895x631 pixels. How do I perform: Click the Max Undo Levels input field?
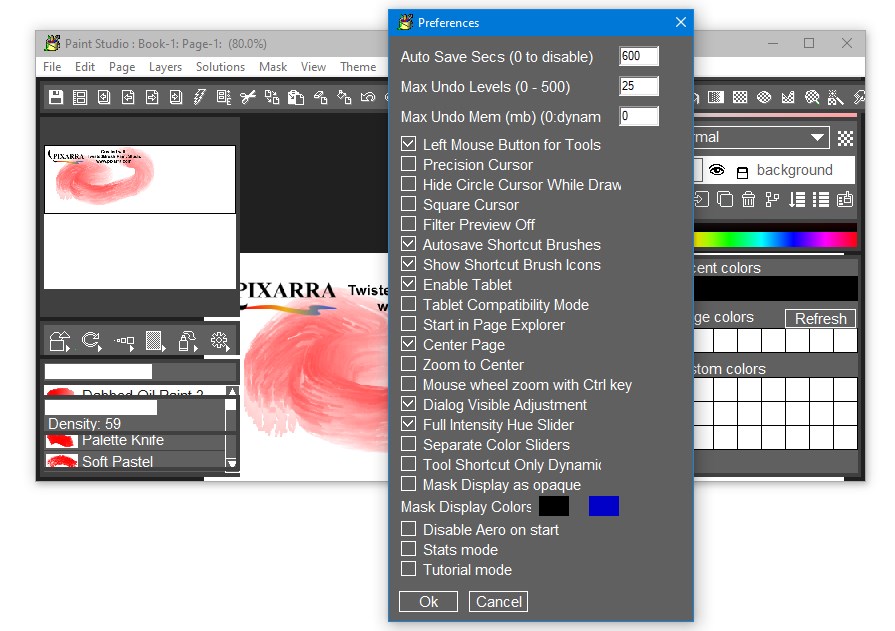click(639, 86)
